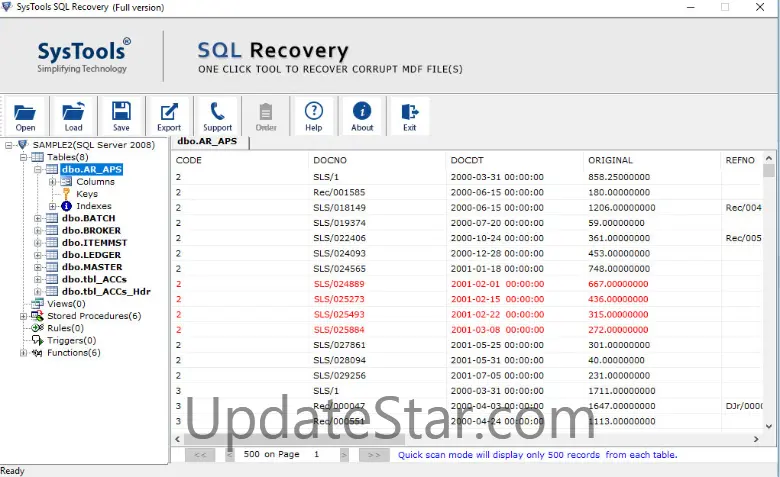Click red cell 2001-03-08 00:00:00
Image resolution: width=780 pixels, height=477 pixels.
tap(497, 330)
